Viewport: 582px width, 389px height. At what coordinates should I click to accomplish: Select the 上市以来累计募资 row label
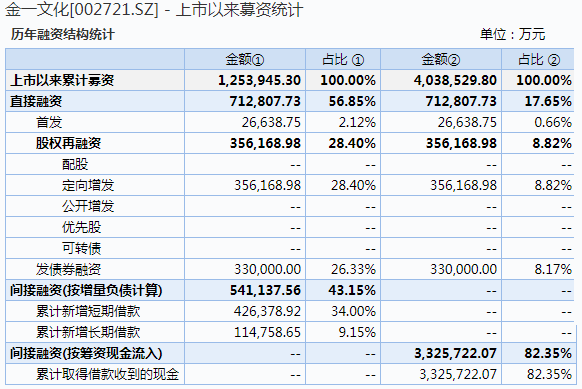pyautogui.click(x=62, y=80)
